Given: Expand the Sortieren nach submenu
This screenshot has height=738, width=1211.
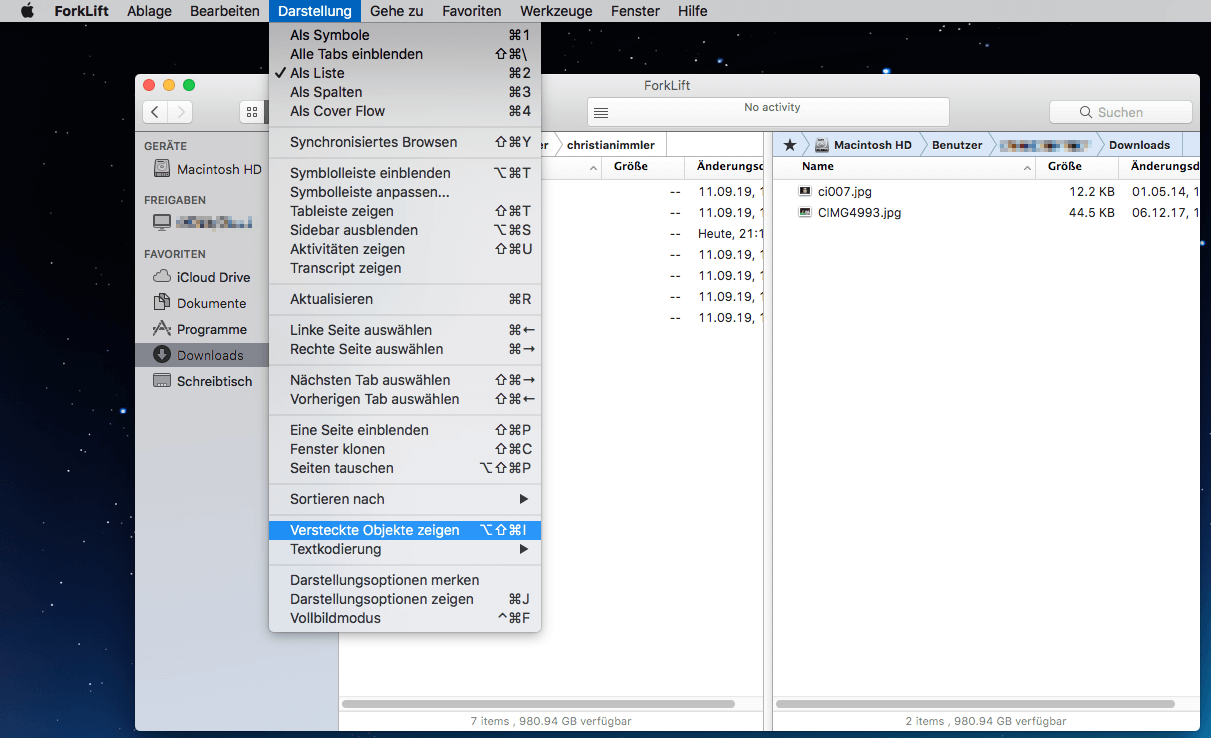Looking at the screenshot, I should (405, 499).
